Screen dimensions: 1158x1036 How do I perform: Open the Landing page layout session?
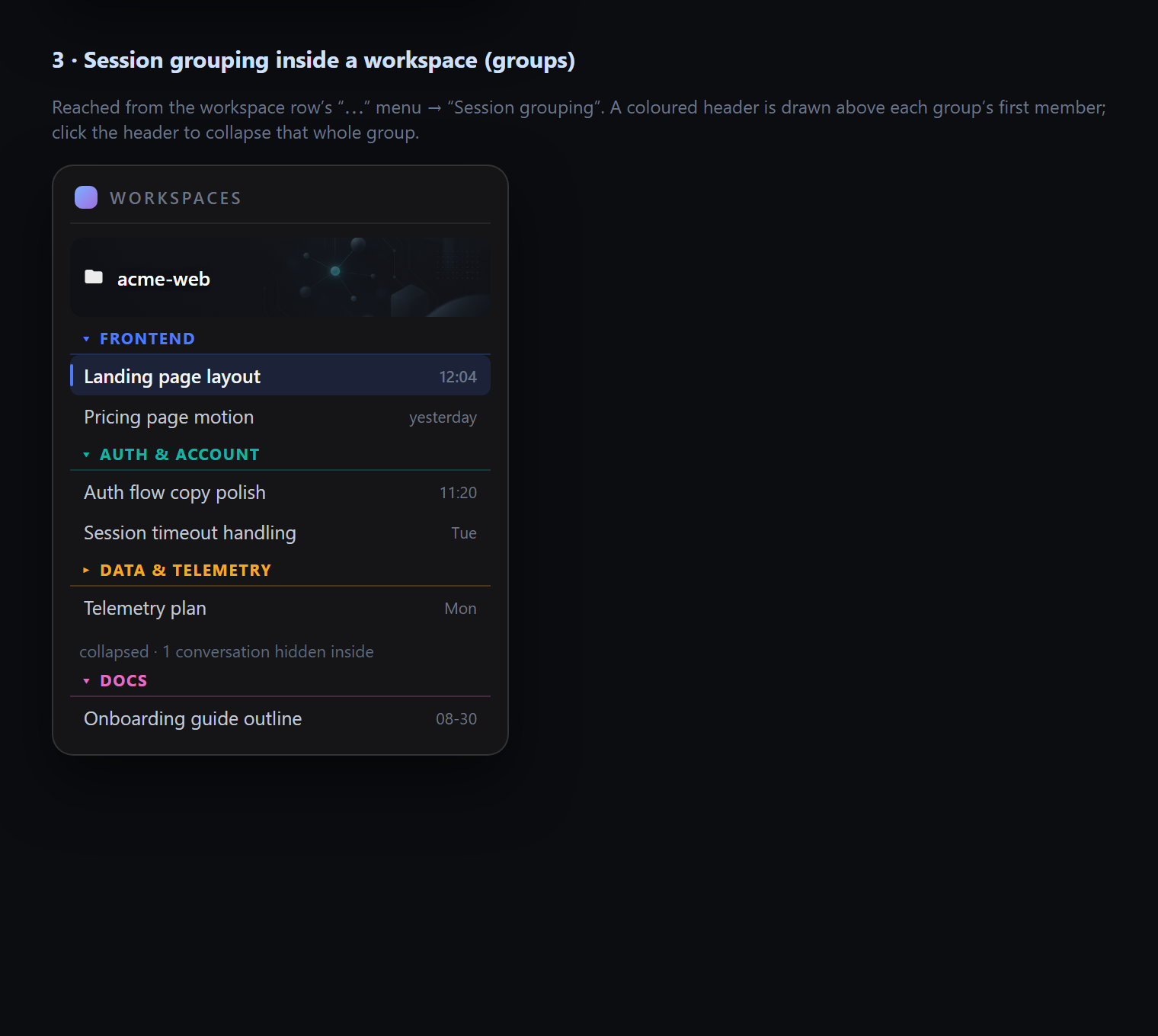(280, 376)
